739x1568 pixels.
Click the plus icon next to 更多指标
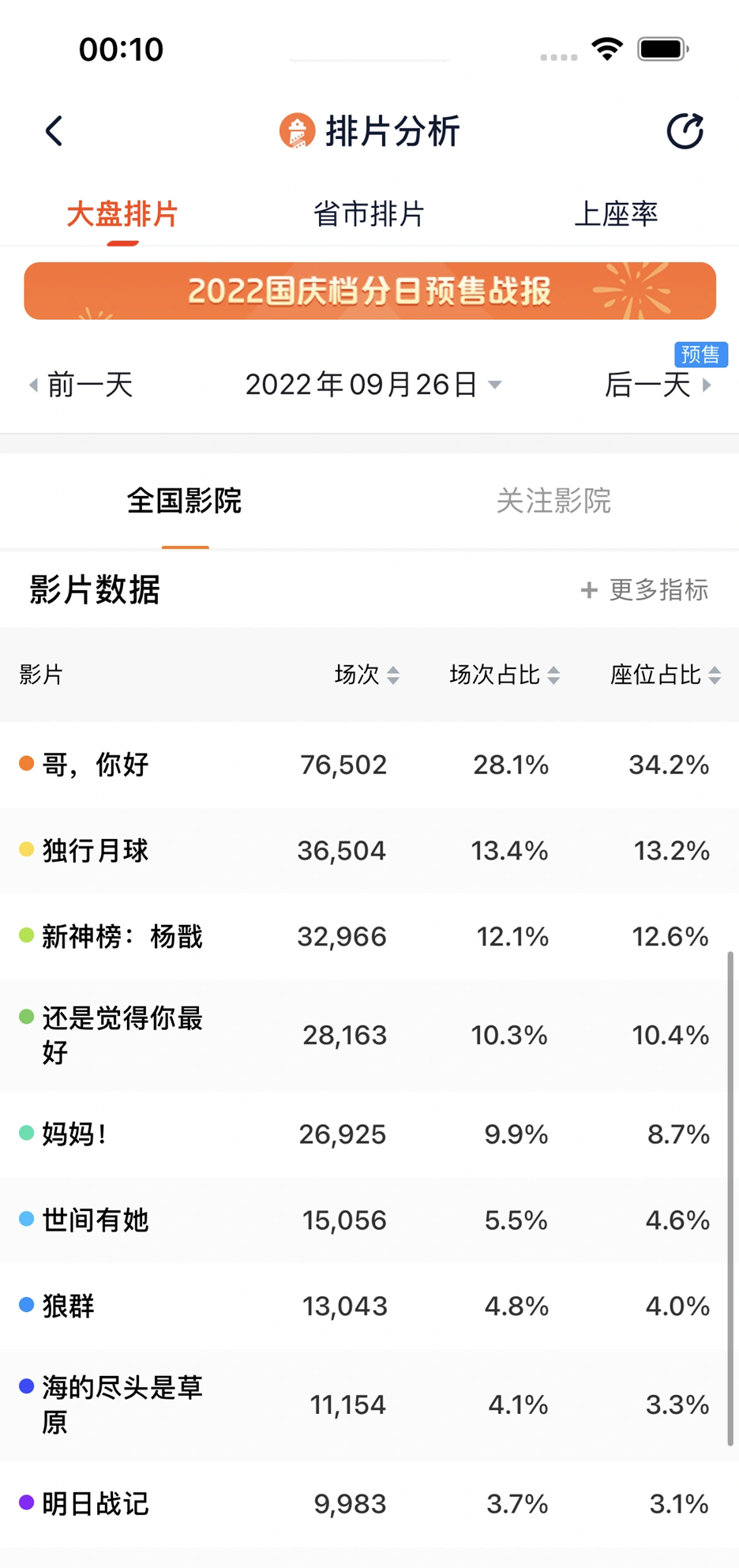pyautogui.click(x=587, y=589)
